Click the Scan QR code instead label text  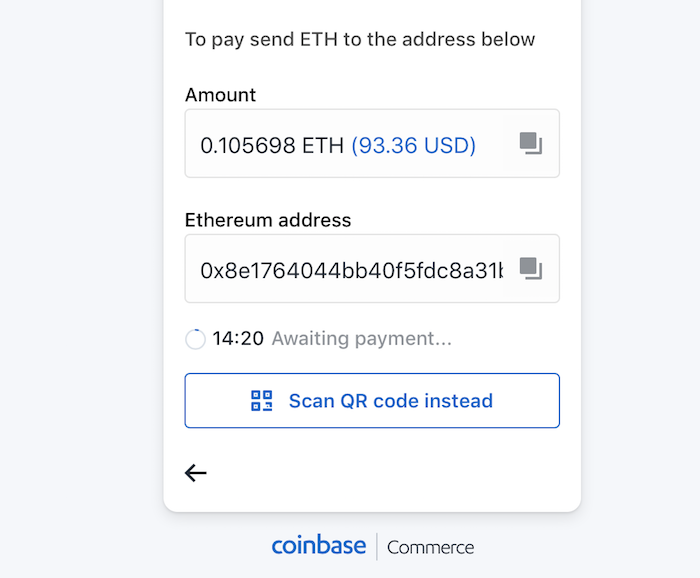pos(391,401)
